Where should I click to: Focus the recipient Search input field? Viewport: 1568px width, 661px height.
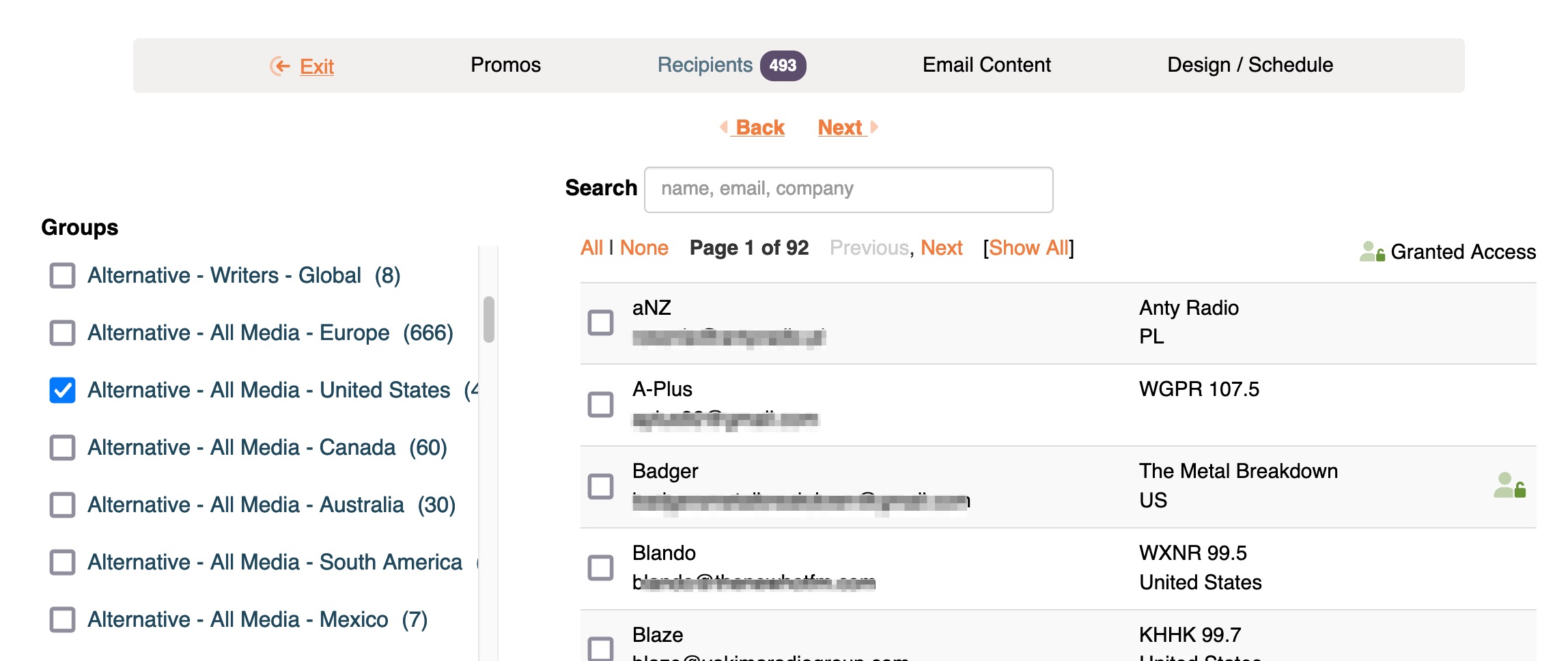click(x=848, y=189)
